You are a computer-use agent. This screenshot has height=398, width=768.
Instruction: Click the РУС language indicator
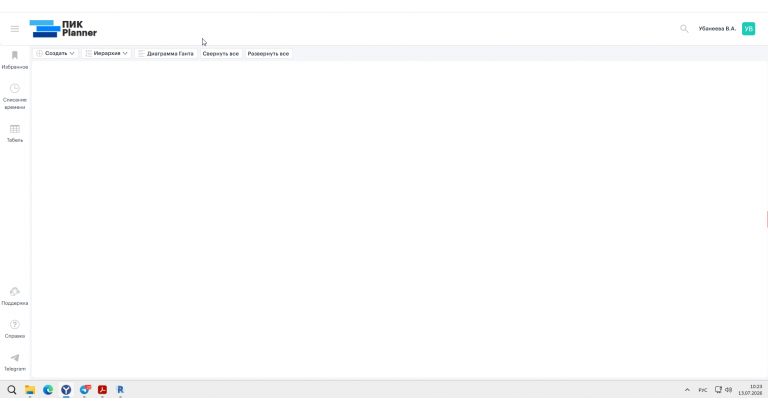(703, 390)
